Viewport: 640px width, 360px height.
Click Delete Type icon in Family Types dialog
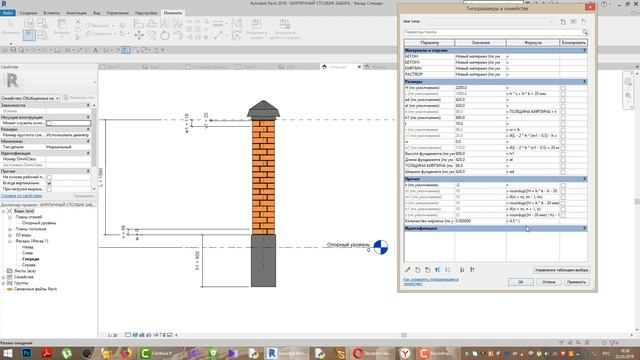pyautogui.click(x=584, y=22)
